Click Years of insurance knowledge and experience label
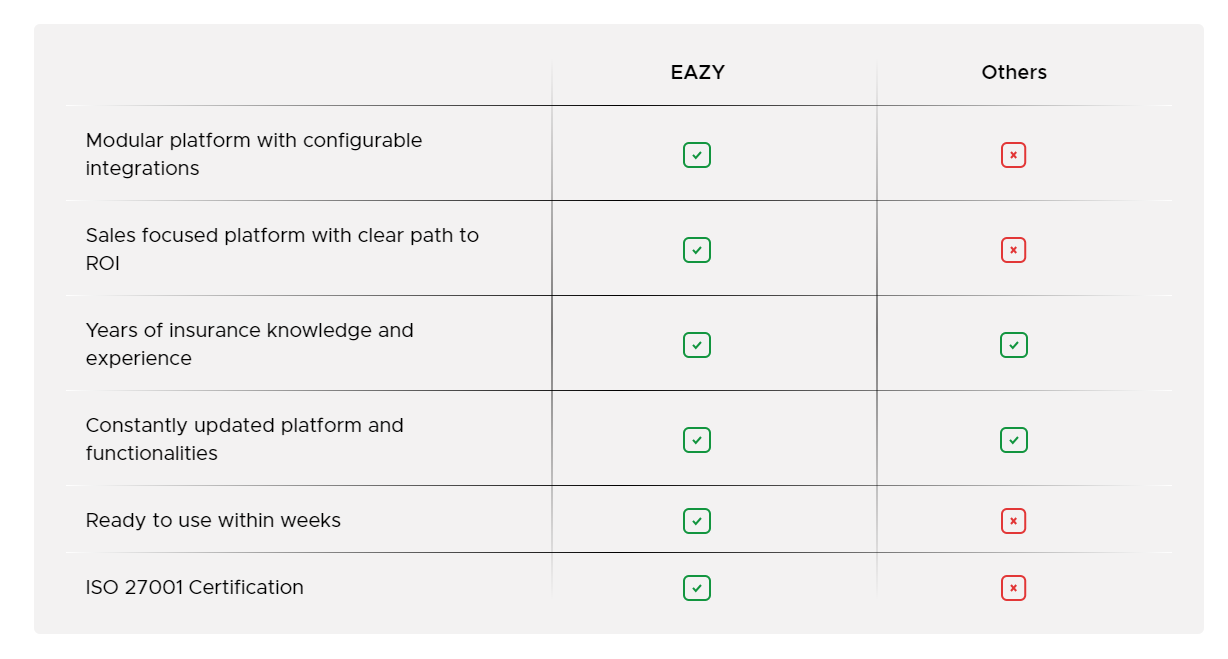Screen dimensions: 1228x659 point(249,344)
